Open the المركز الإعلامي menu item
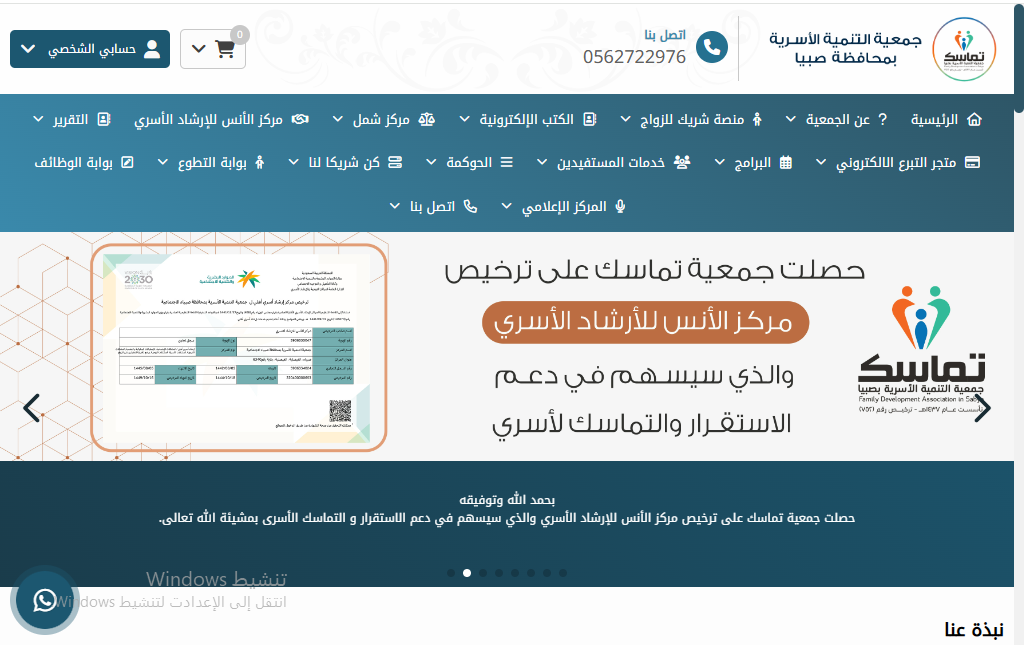Screen dimensions: 1024x645 tap(564, 206)
